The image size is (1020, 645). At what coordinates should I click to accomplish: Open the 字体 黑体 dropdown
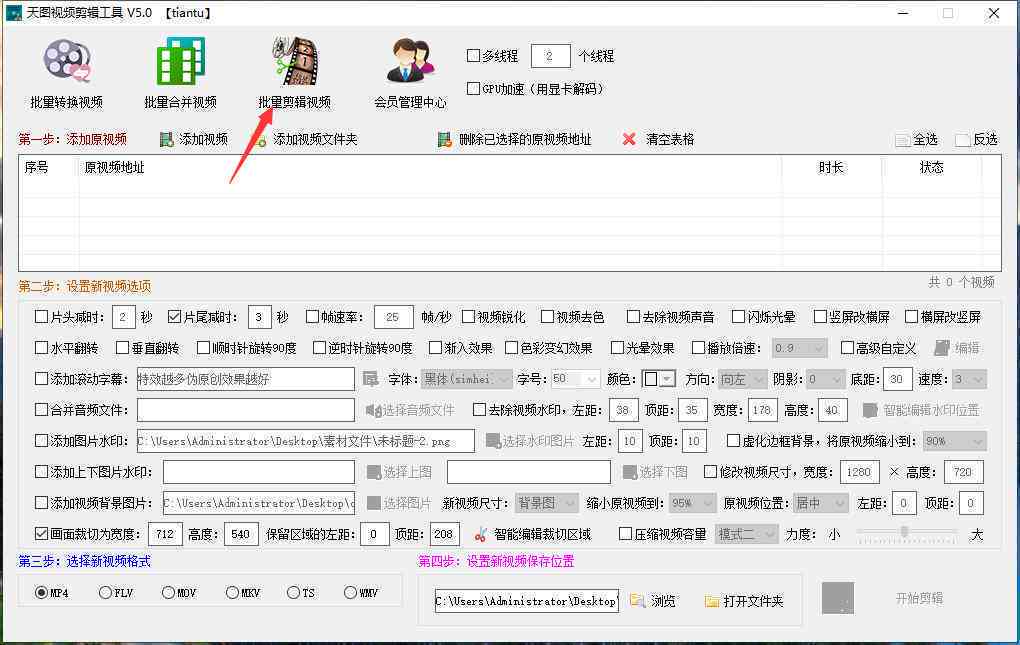point(466,378)
